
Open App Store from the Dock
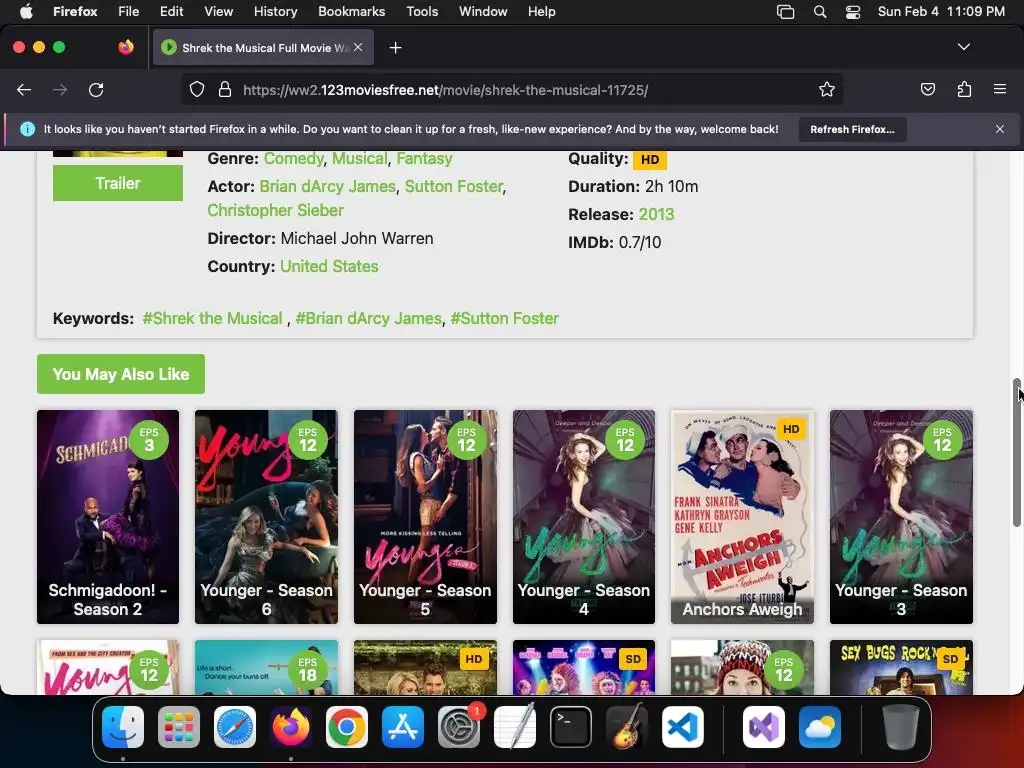(403, 727)
